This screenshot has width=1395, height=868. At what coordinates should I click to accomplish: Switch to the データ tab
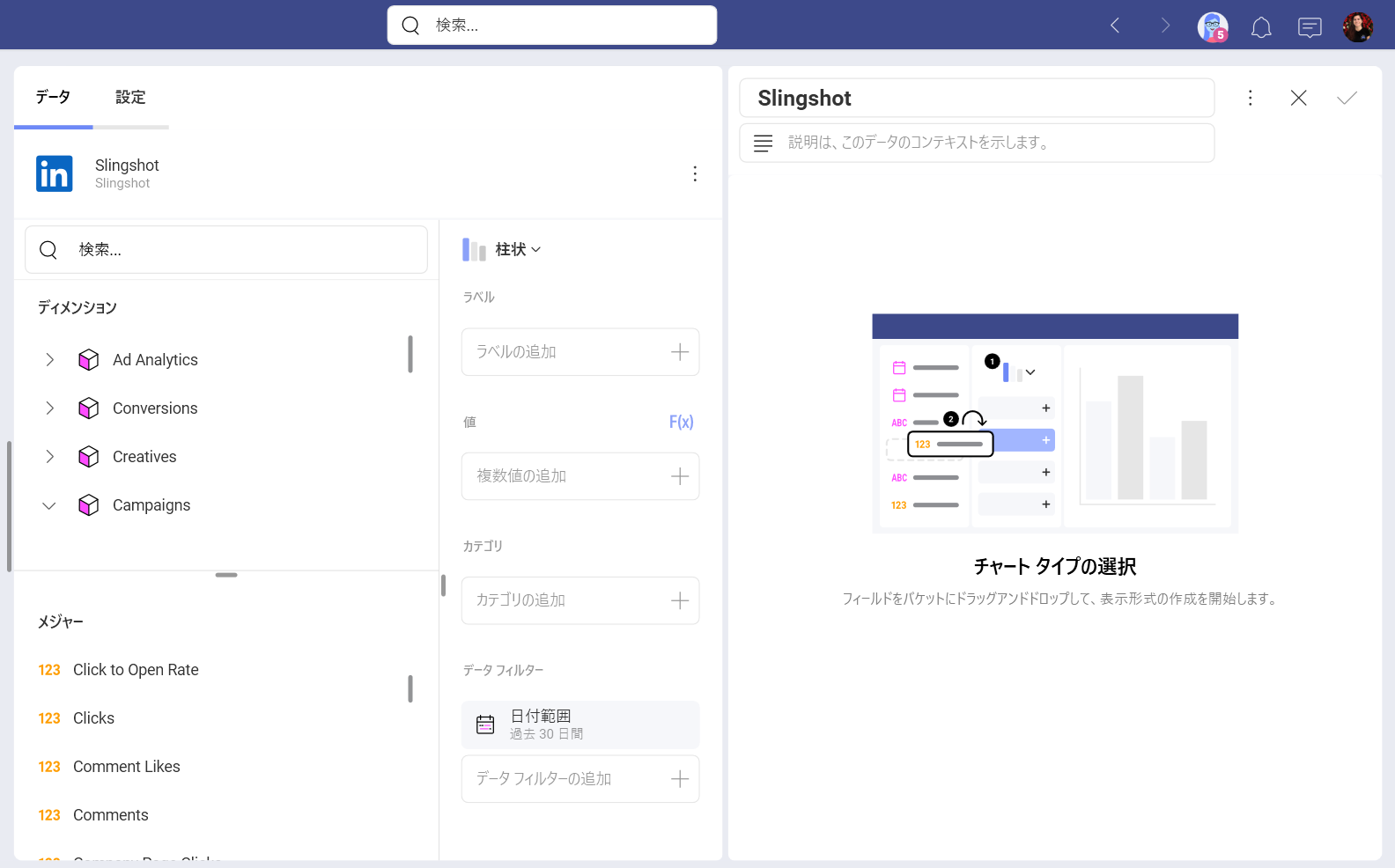point(53,97)
